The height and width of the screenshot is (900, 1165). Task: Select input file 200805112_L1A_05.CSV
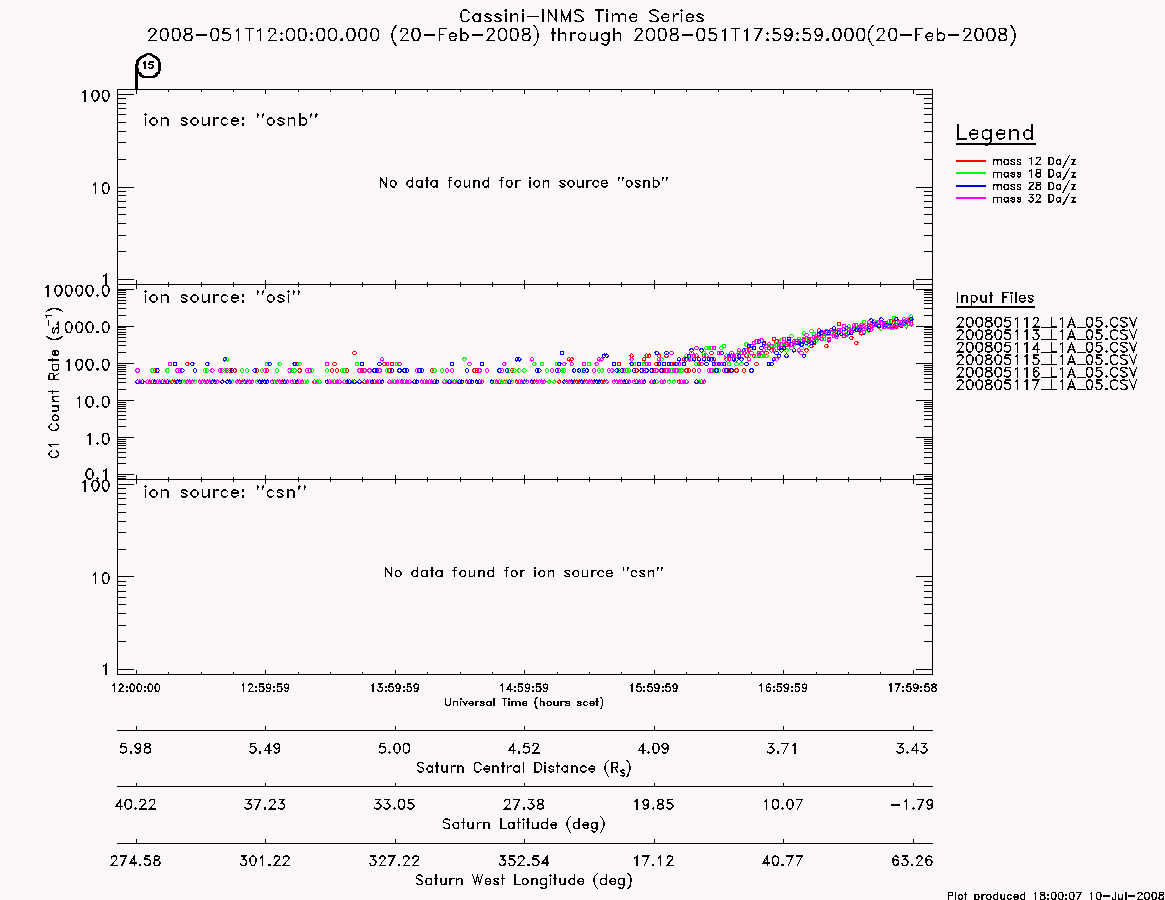click(1046, 323)
